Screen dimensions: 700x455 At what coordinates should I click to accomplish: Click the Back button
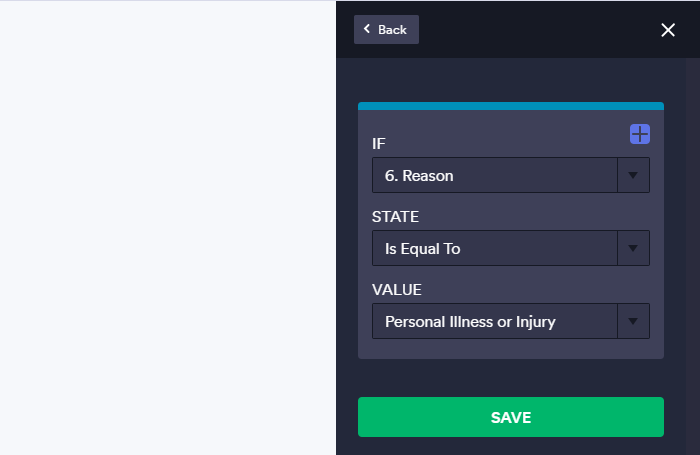[x=386, y=30]
